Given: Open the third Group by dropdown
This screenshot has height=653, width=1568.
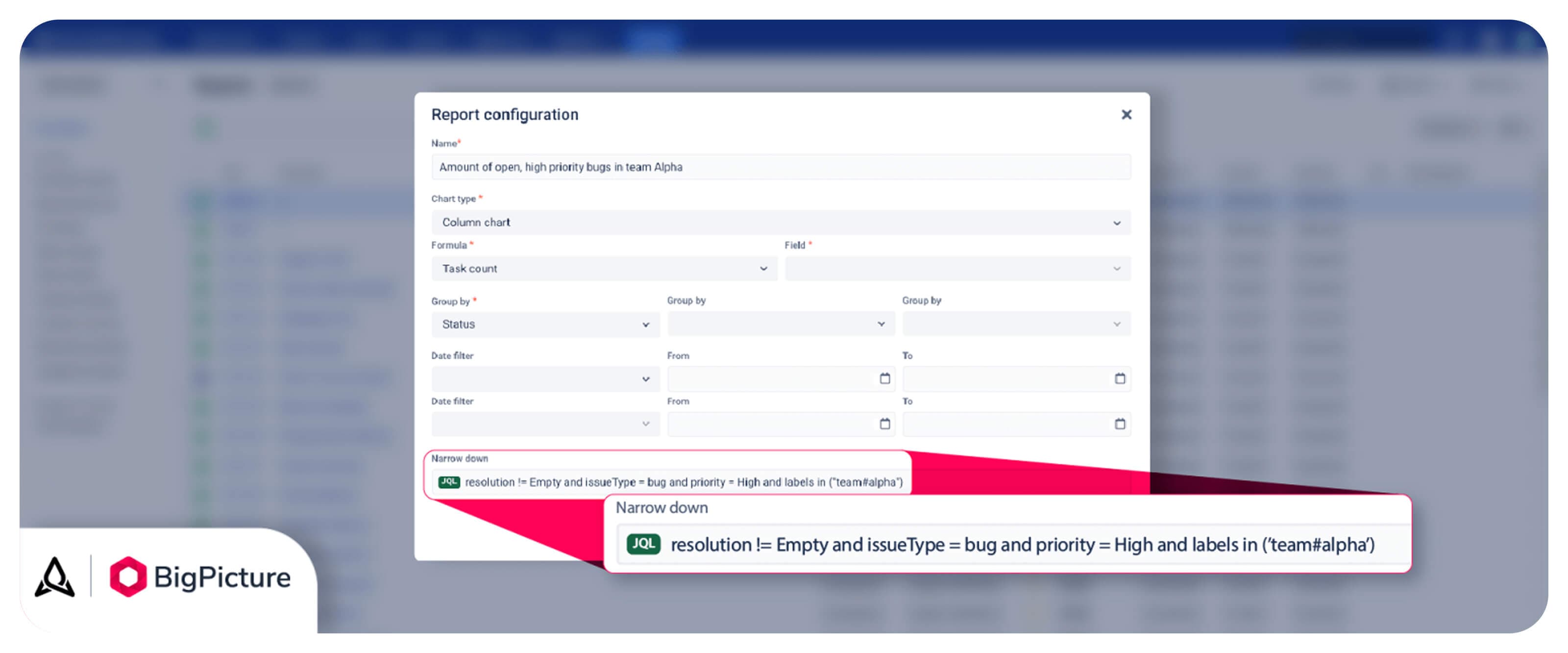Looking at the screenshot, I should pyautogui.click(x=1017, y=324).
